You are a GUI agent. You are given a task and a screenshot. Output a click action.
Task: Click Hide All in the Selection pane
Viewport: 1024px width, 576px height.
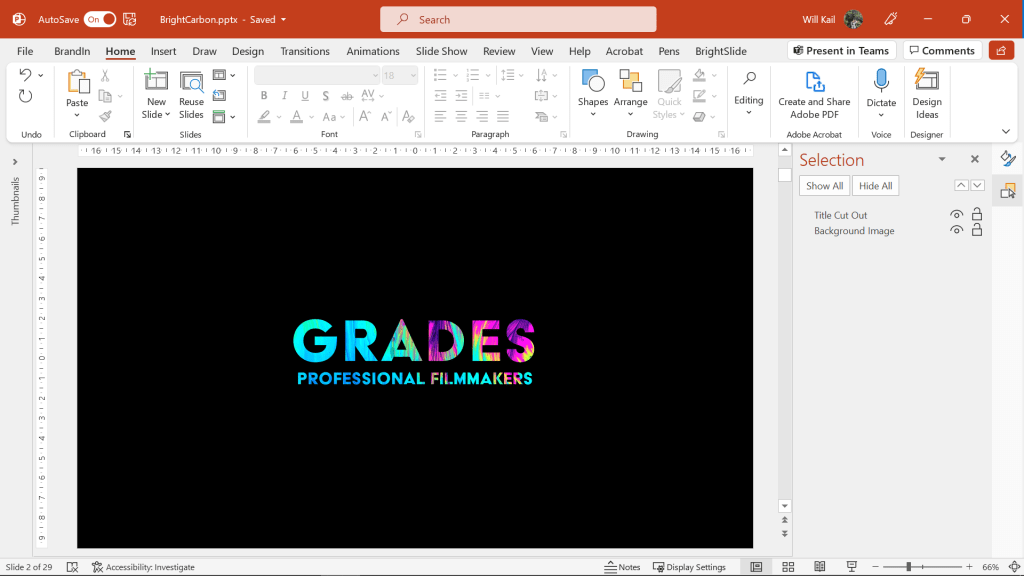875,185
